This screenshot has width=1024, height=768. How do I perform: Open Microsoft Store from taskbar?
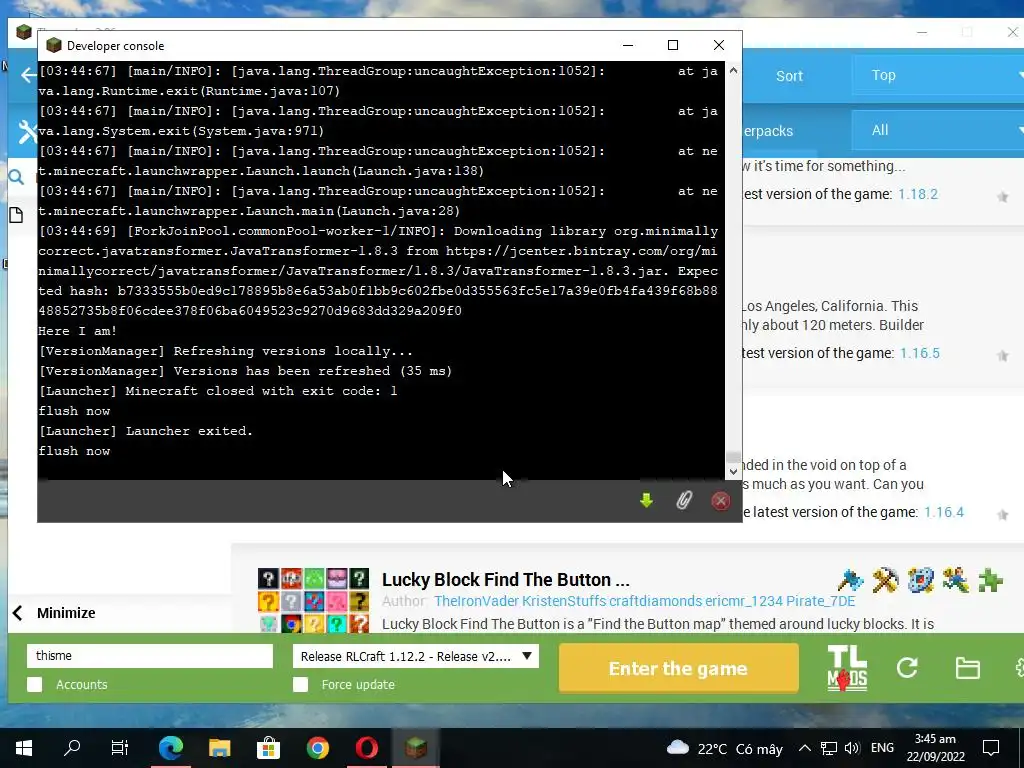[268, 748]
